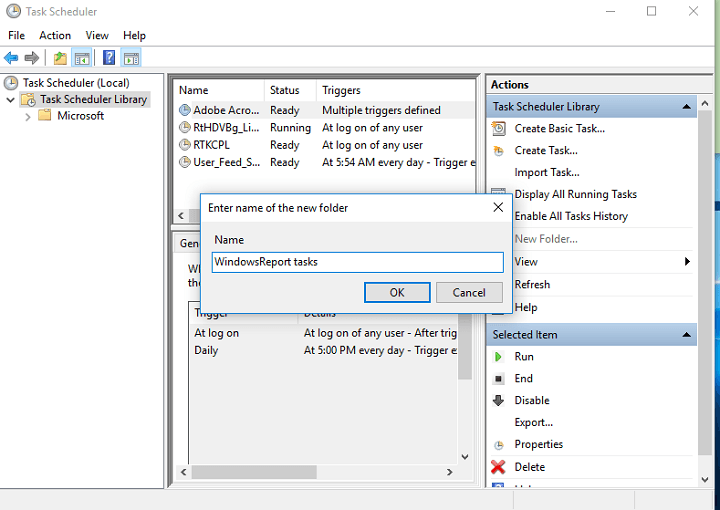The height and width of the screenshot is (510, 720).
Task: Select the RTKCPL task row
Action: [212, 145]
